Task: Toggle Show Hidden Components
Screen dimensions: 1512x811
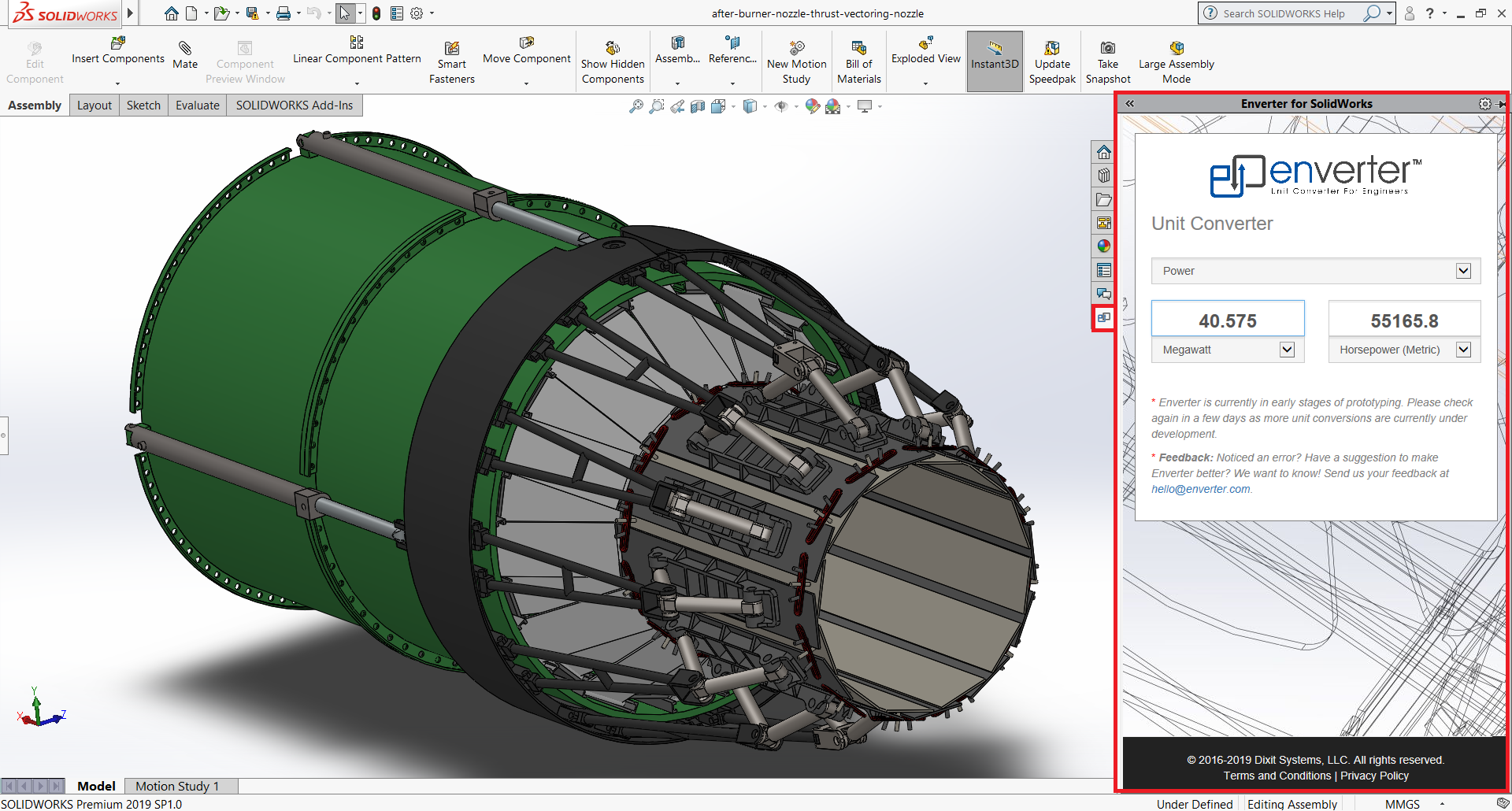Action: tap(613, 61)
